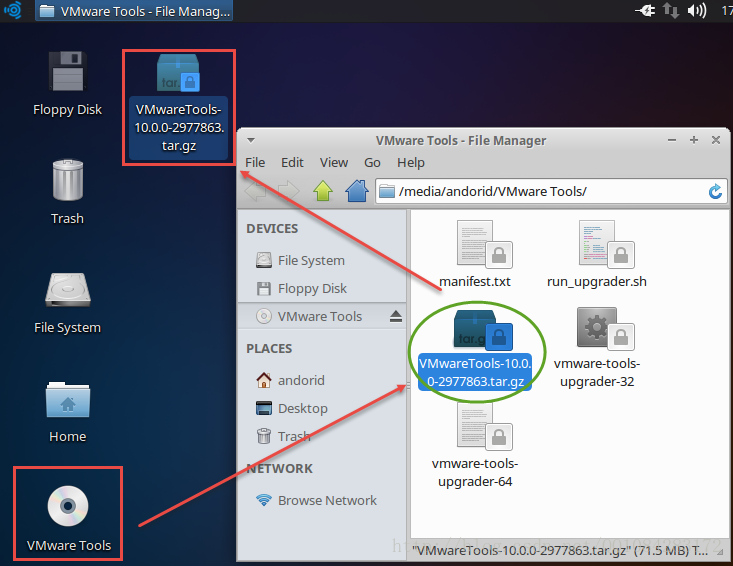Open Desktop in the Places sidebar

[322, 408]
